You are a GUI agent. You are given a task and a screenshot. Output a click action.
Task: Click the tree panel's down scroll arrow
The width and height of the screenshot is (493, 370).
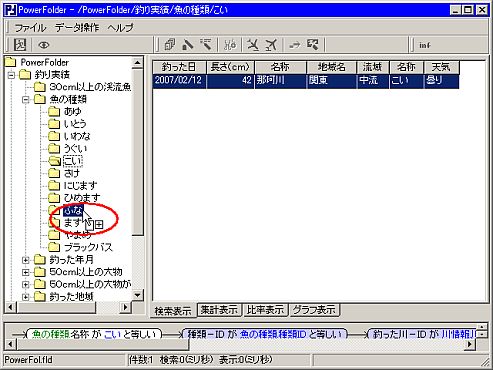click(137, 295)
